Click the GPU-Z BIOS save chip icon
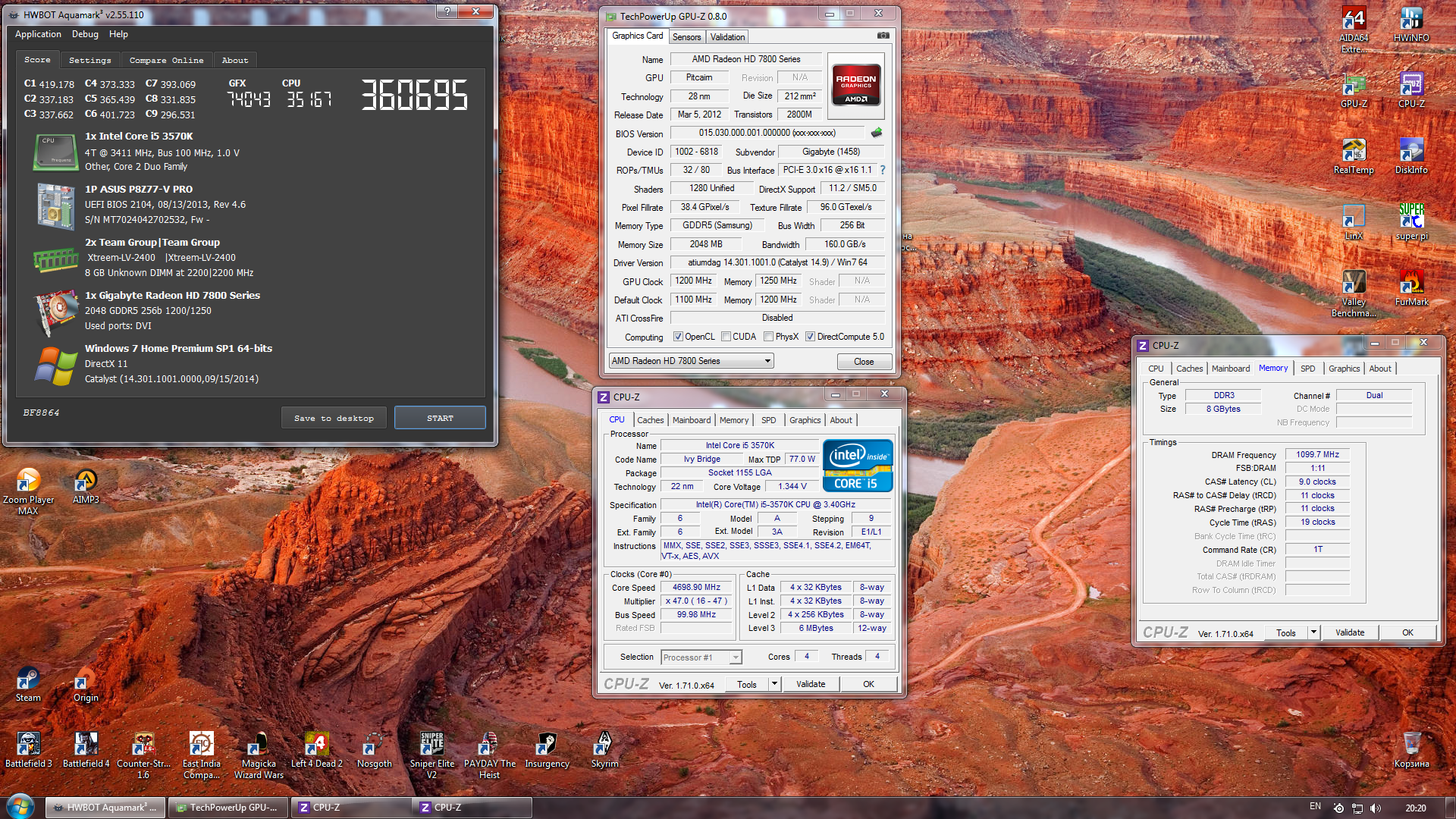Screen dimensions: 1456x819 (877, 133)
